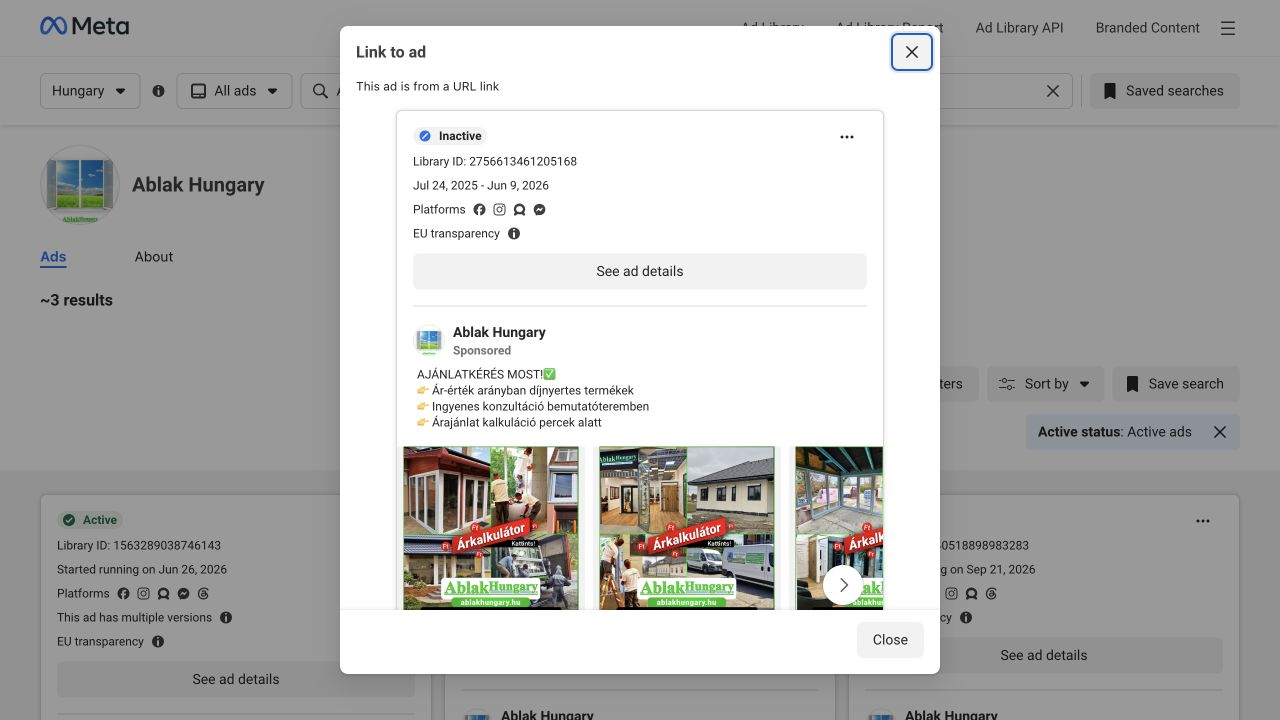Screen dimensions: 1280x720
Task: Clear the search field with X
Action: [1053, 91]
